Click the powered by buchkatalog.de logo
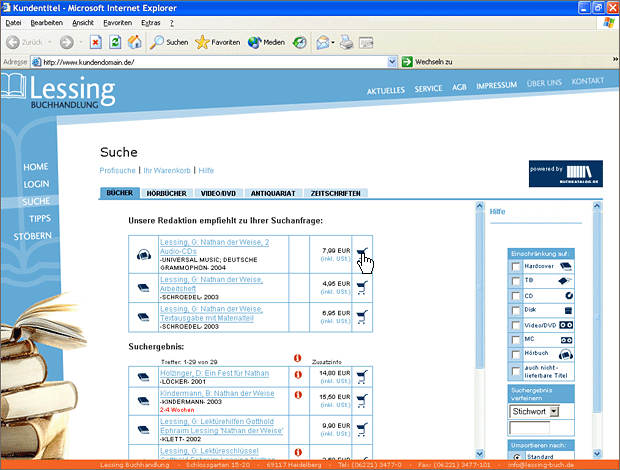The height and width of the screenshot is (470, 620). point(565,174)
